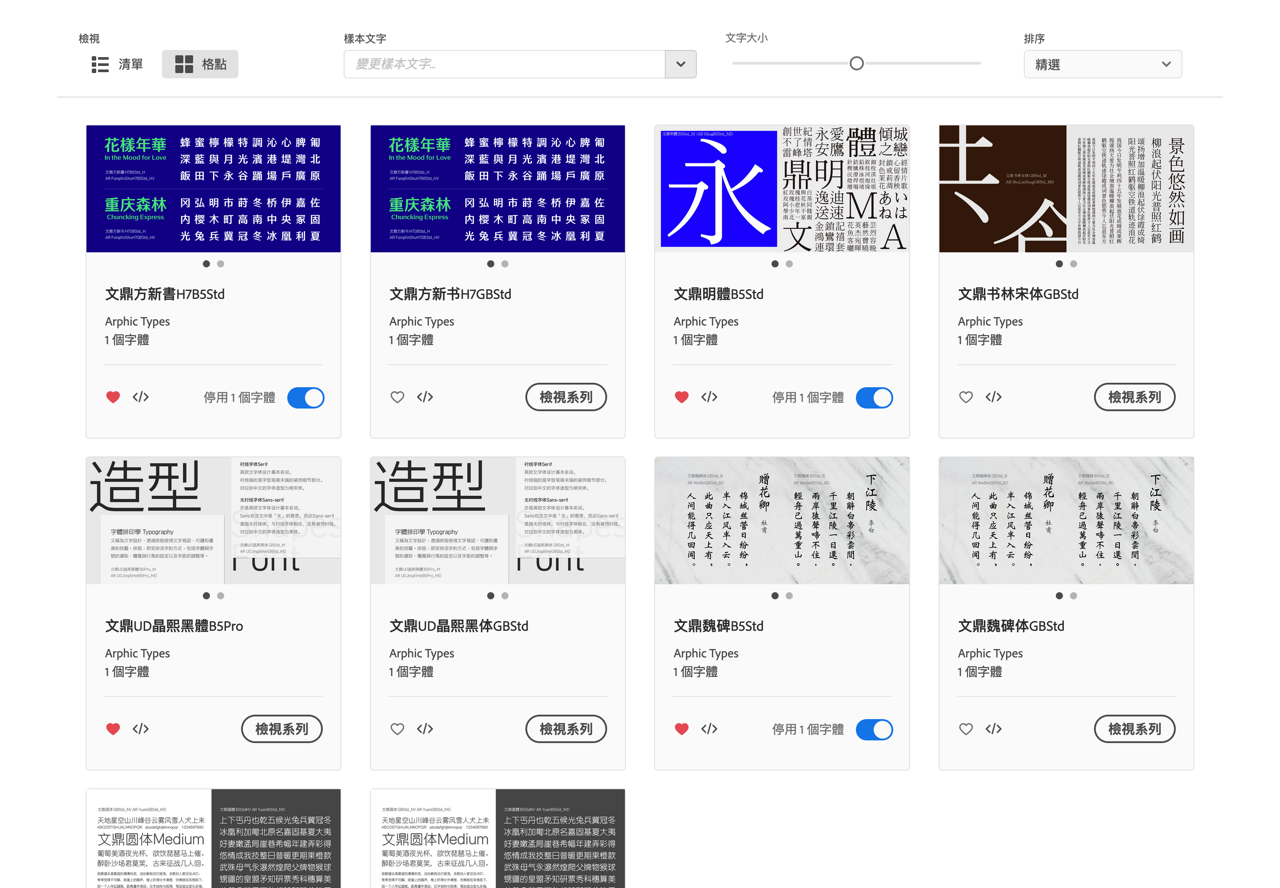The height and width of the screenshot is (888, 1280).
Task: Open 文鼎书林宋体GBStd font title link
Action: [1018, 294]
